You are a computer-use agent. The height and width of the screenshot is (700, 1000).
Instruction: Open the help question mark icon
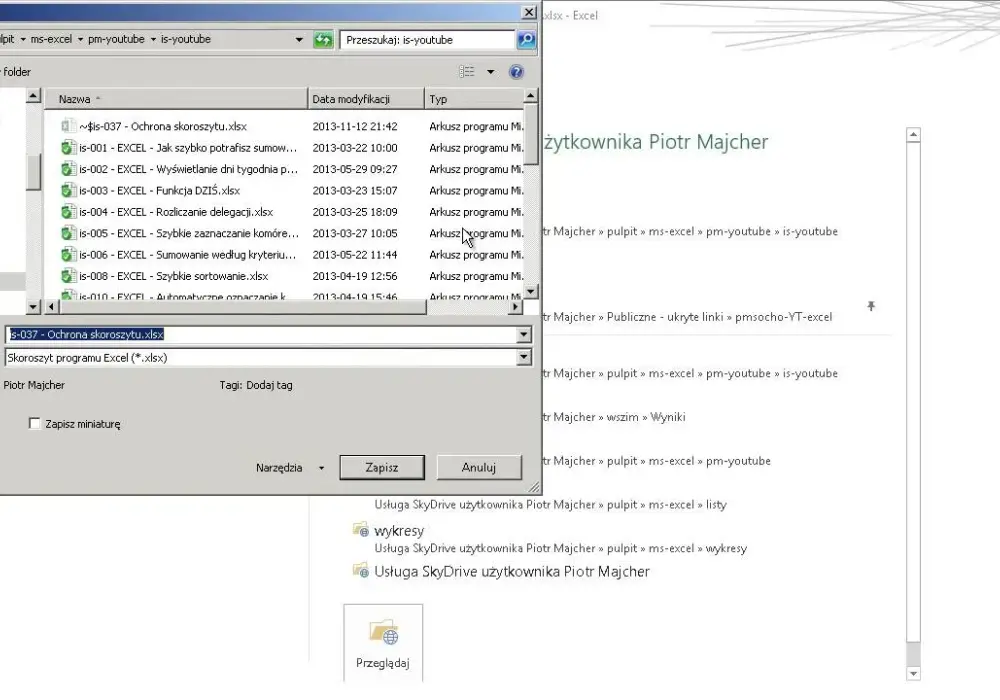click(516, 72)
